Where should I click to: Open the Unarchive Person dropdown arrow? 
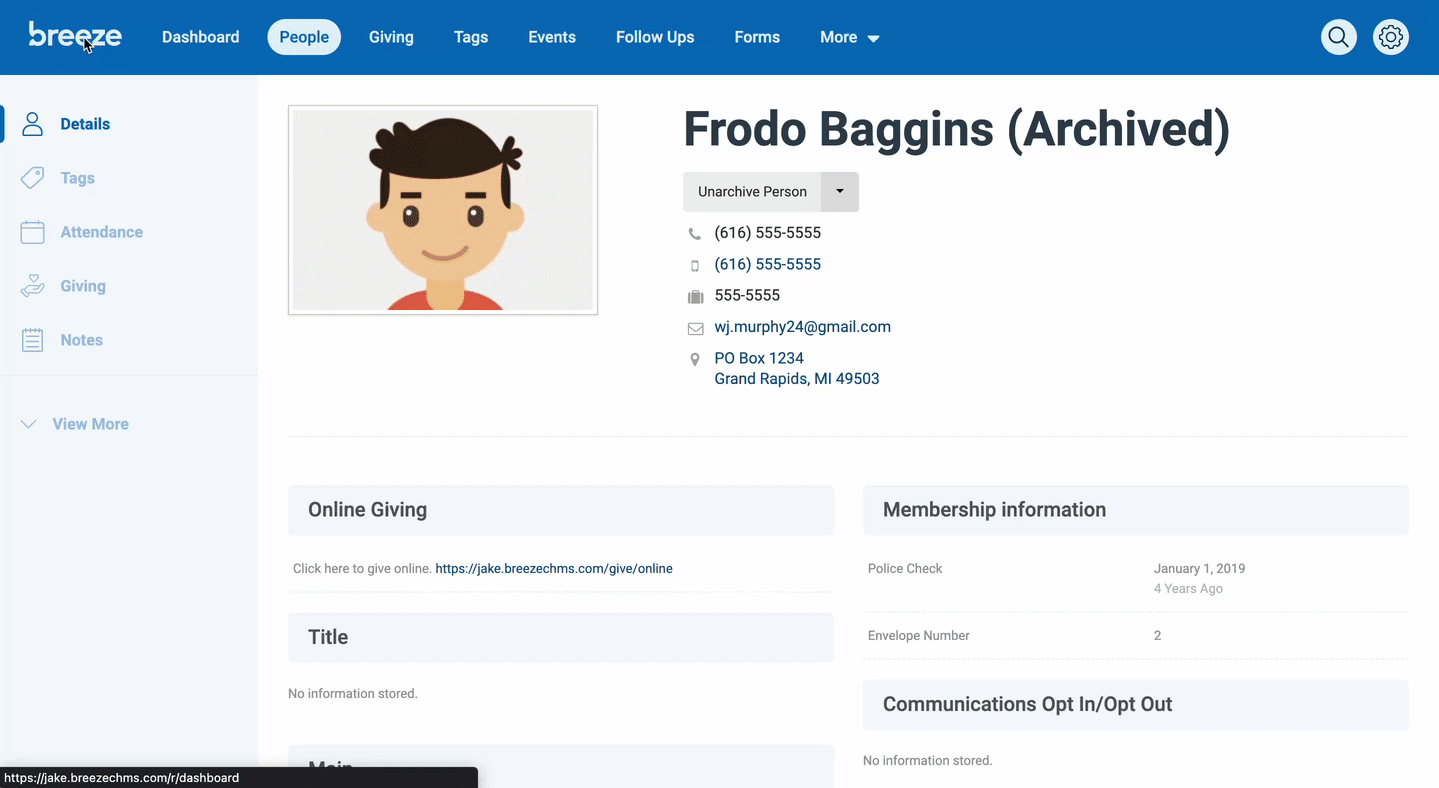pyautogui.click(x=840, y=192)
